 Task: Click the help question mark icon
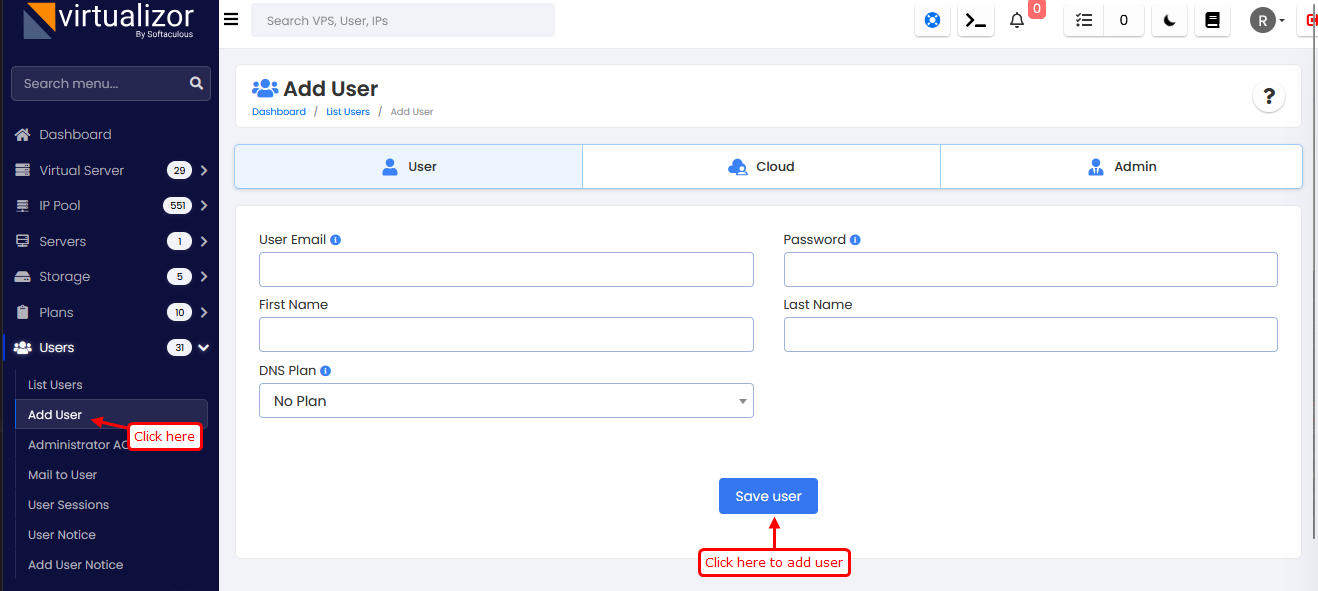tap(1269, 97)
